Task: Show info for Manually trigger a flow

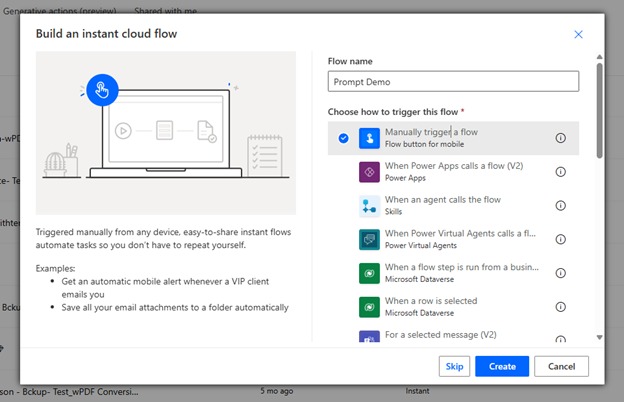Action: coord(560,138)
